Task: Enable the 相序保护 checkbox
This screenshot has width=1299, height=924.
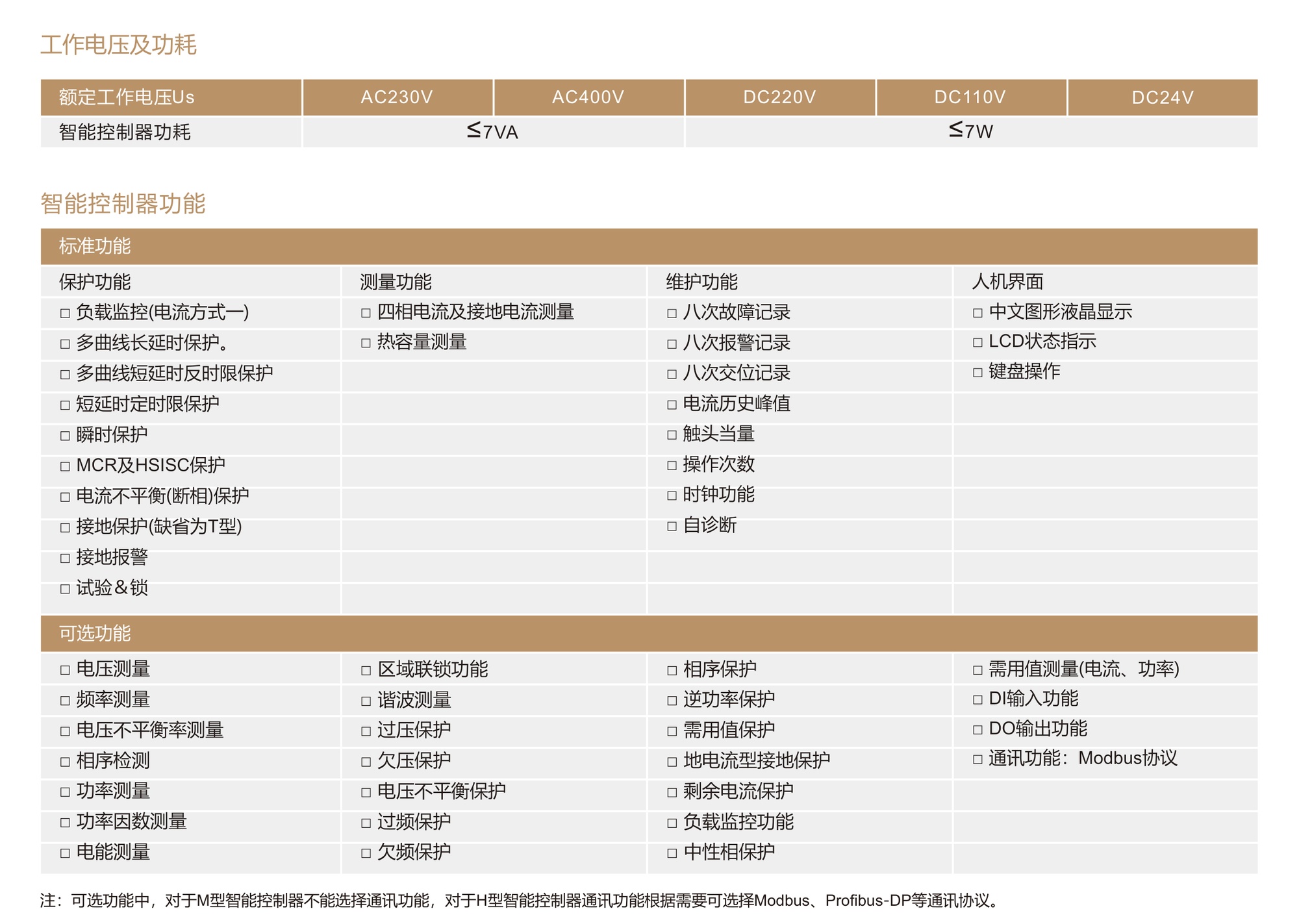Action: [672, 671]
